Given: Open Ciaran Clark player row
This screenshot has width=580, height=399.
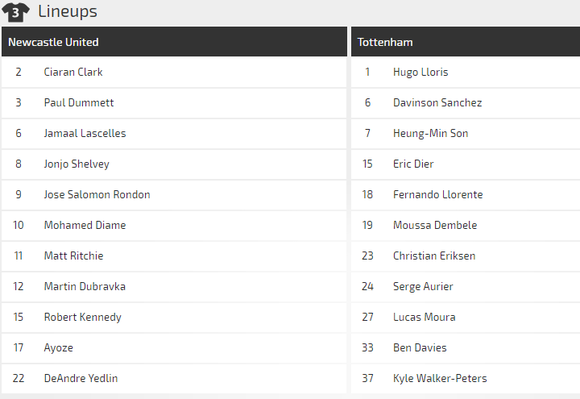Looking at the screenshot, I should (x=174, y=72).
